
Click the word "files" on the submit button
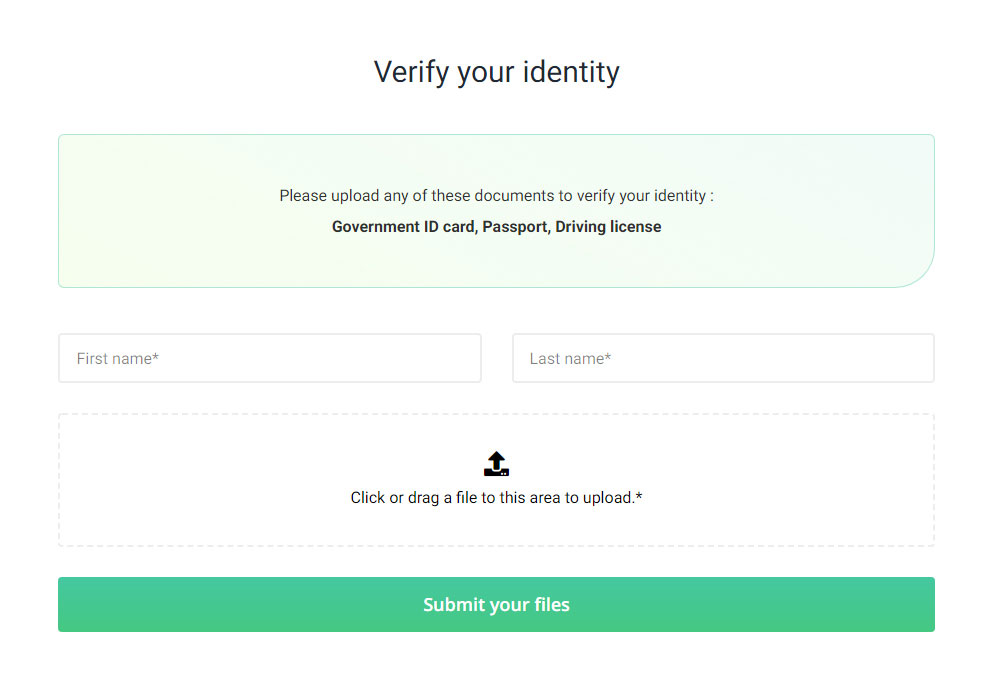[x=550, y=605]
